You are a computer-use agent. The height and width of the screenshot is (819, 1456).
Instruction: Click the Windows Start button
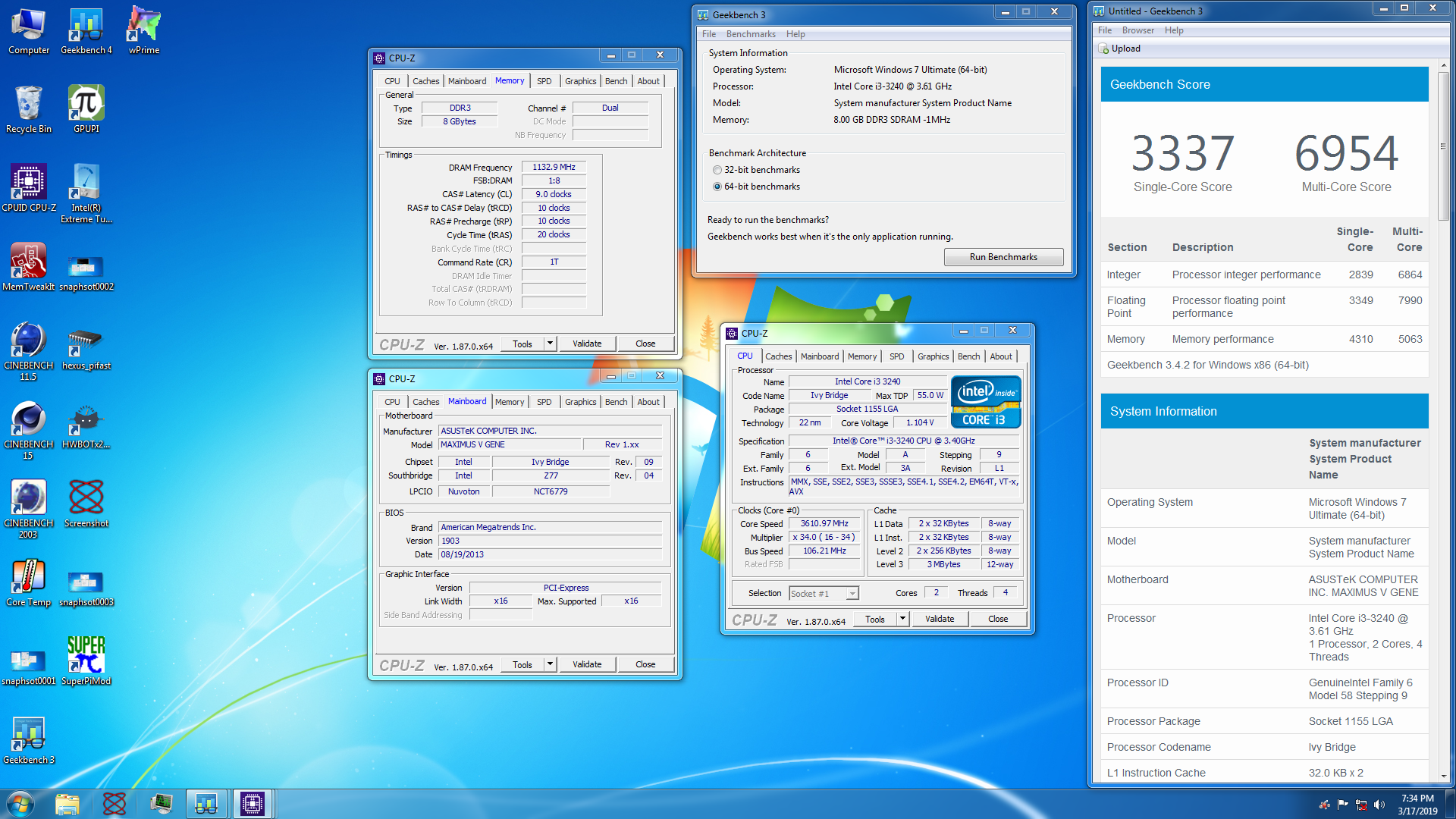point(20,803)
